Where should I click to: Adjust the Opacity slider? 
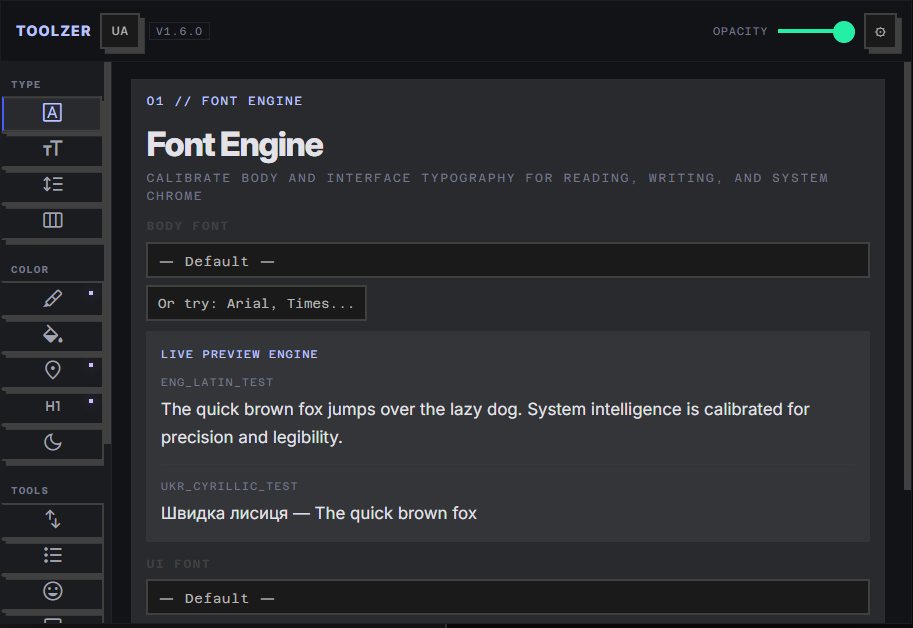(816, 31)
